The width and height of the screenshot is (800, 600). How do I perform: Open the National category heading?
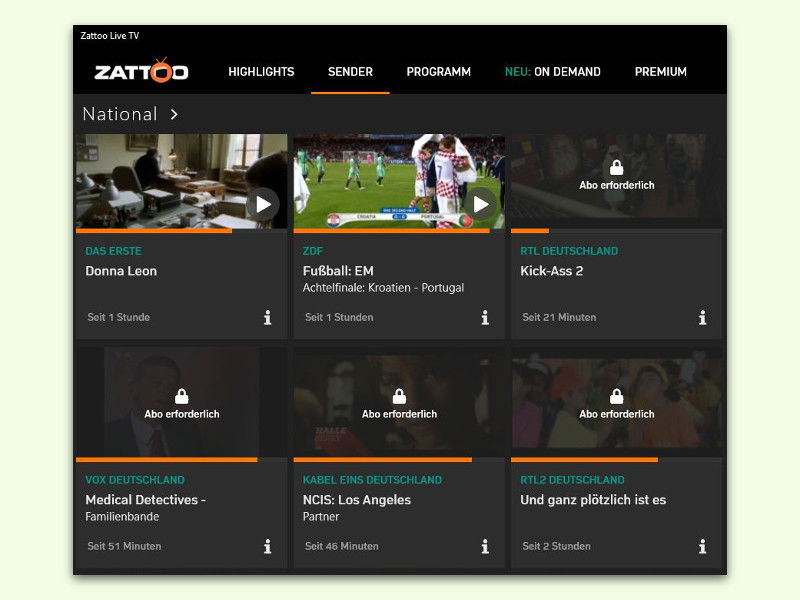tap(120, 114)
